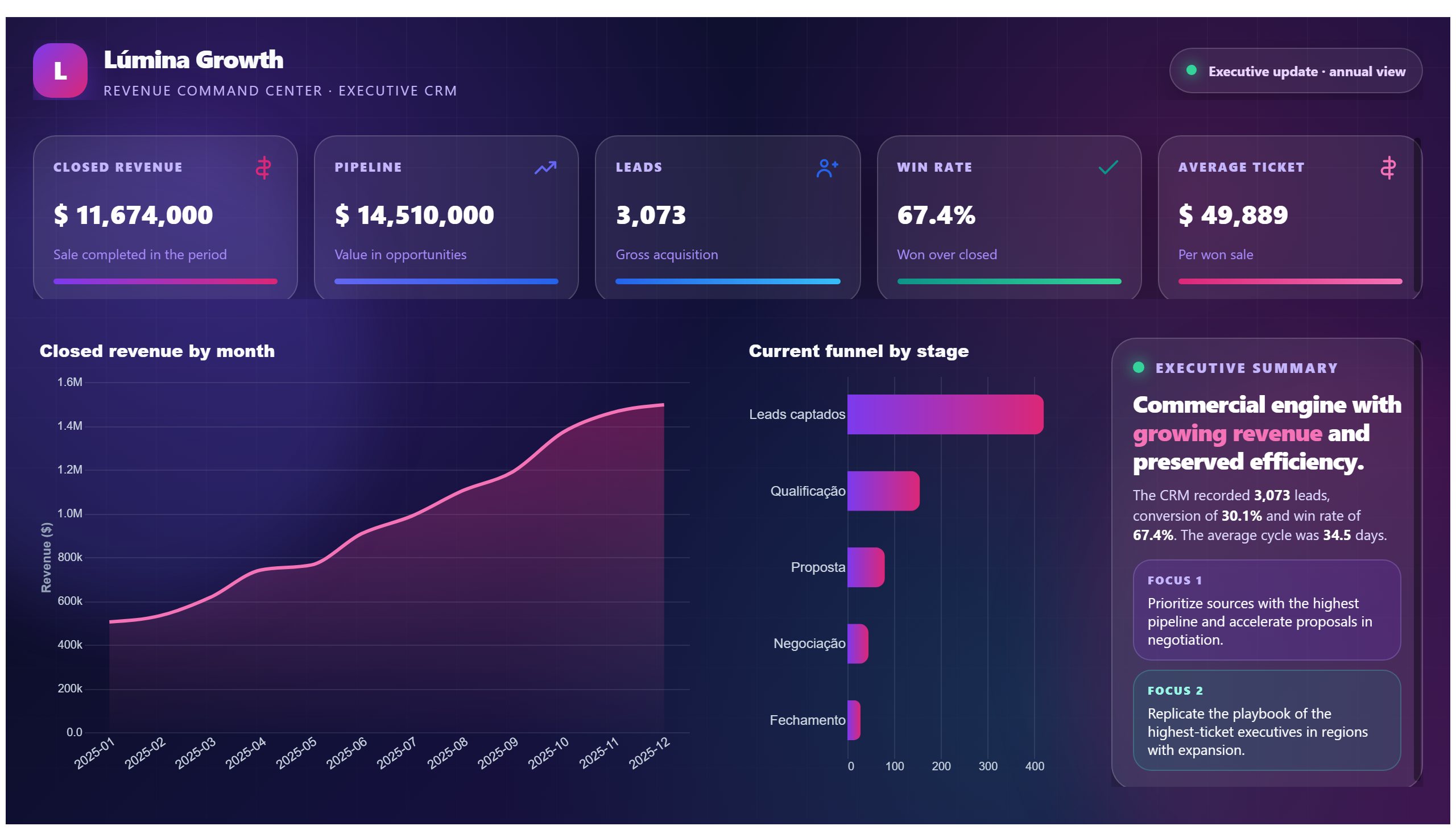Click the 'Won over closed' caption
Image resolution: width=1456 pixels, height=830 pixels.
947,254
